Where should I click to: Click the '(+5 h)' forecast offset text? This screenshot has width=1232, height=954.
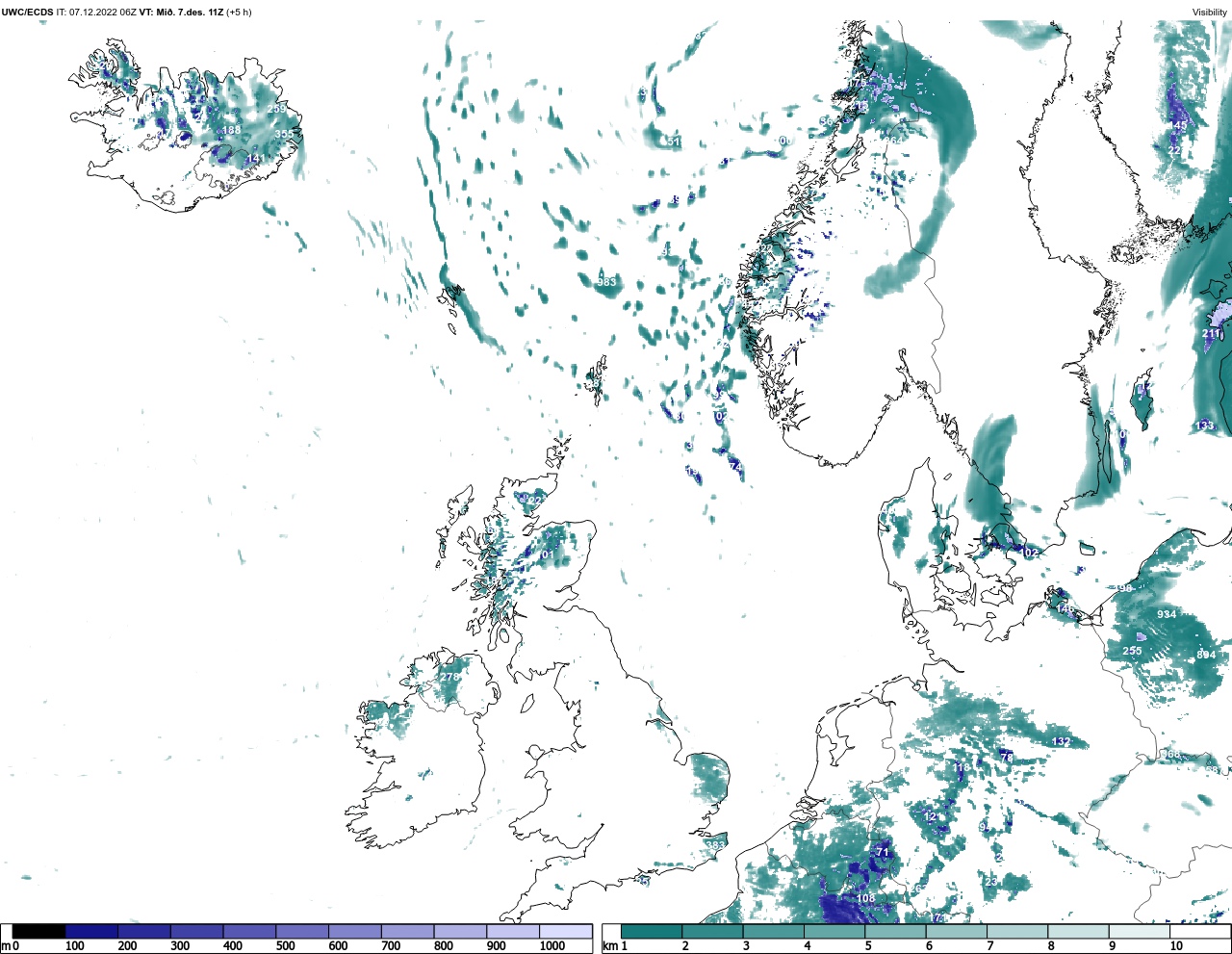pyautogui.click(x=240, y=13)
